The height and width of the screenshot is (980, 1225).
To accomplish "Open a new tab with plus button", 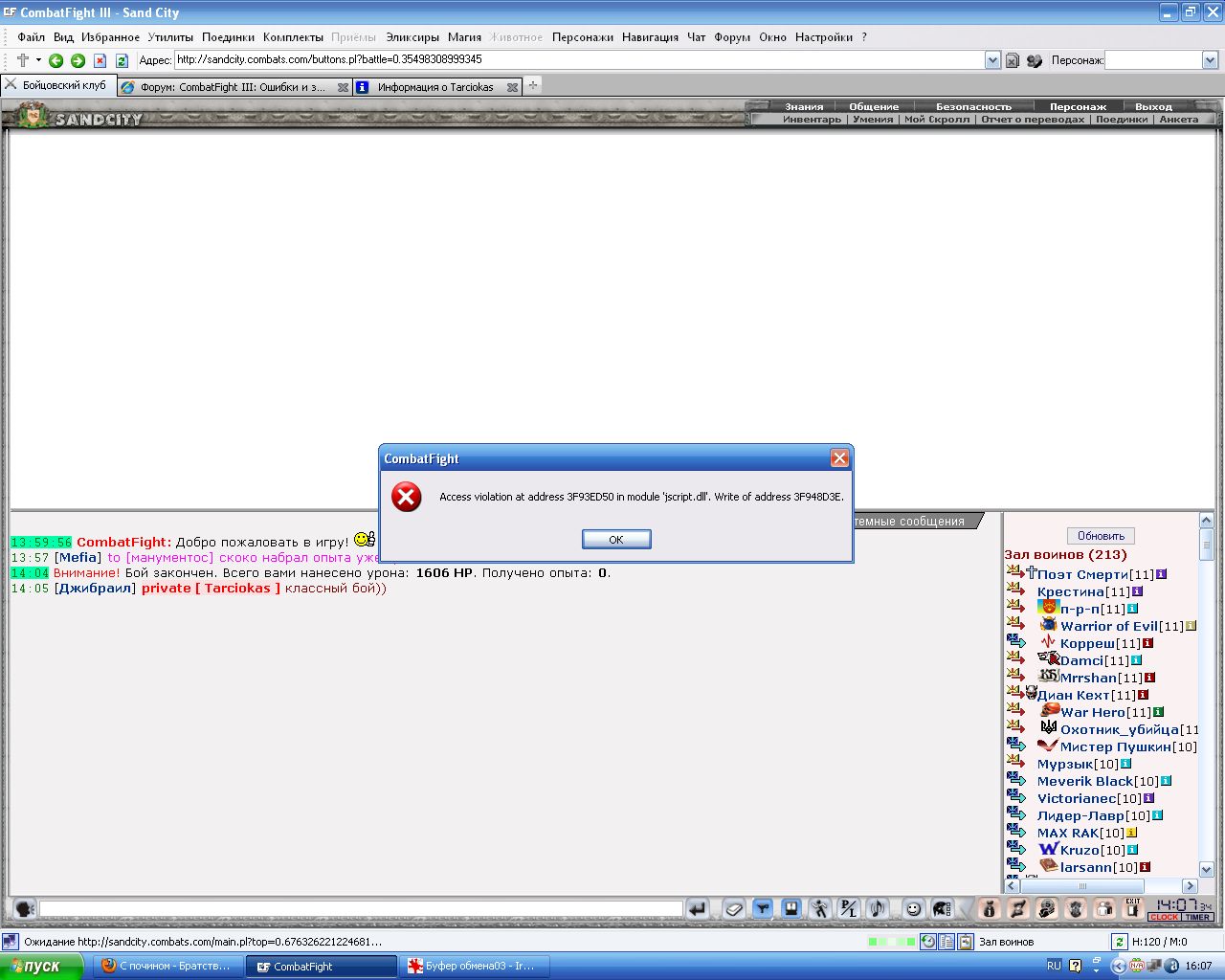I will pyautogui.click(x=533, y=85).
